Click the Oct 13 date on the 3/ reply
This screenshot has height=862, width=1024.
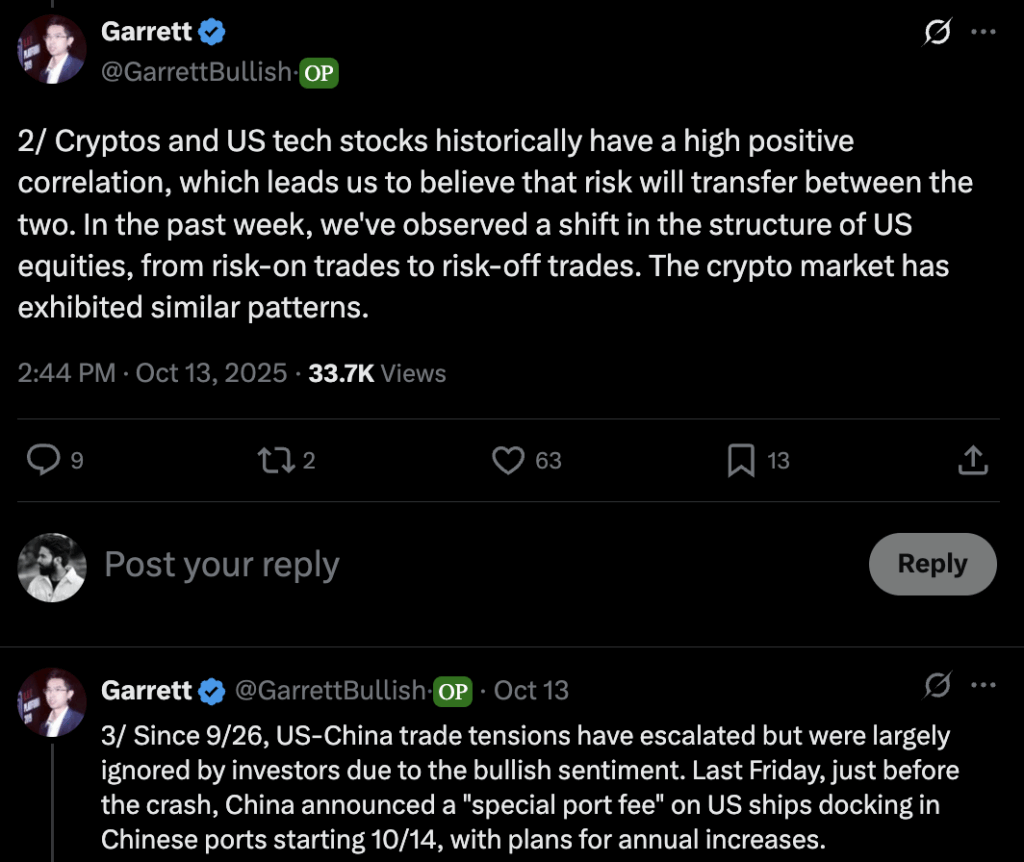tap(531, 690)
